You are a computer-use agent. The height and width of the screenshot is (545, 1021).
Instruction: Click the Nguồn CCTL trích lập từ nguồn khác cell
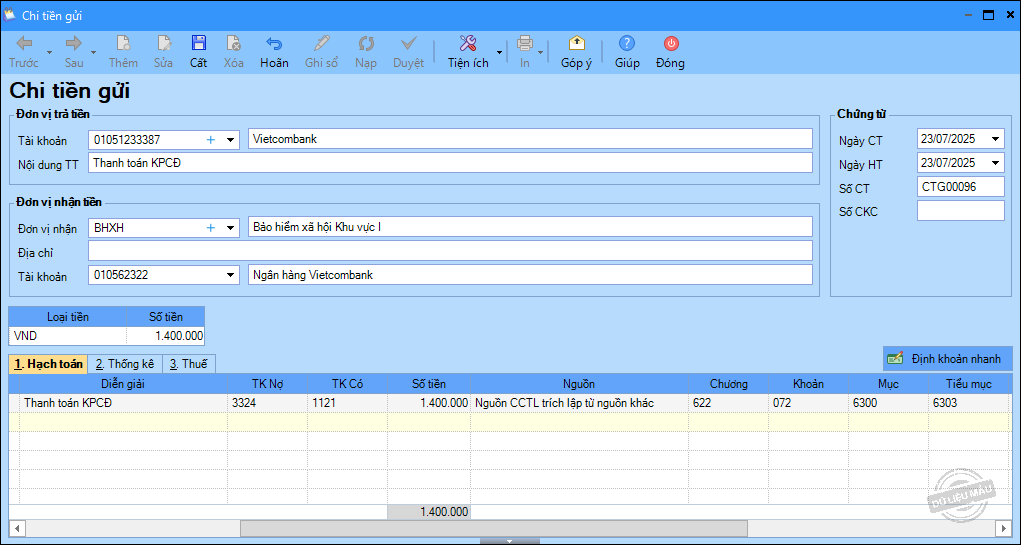pos(580,403)
